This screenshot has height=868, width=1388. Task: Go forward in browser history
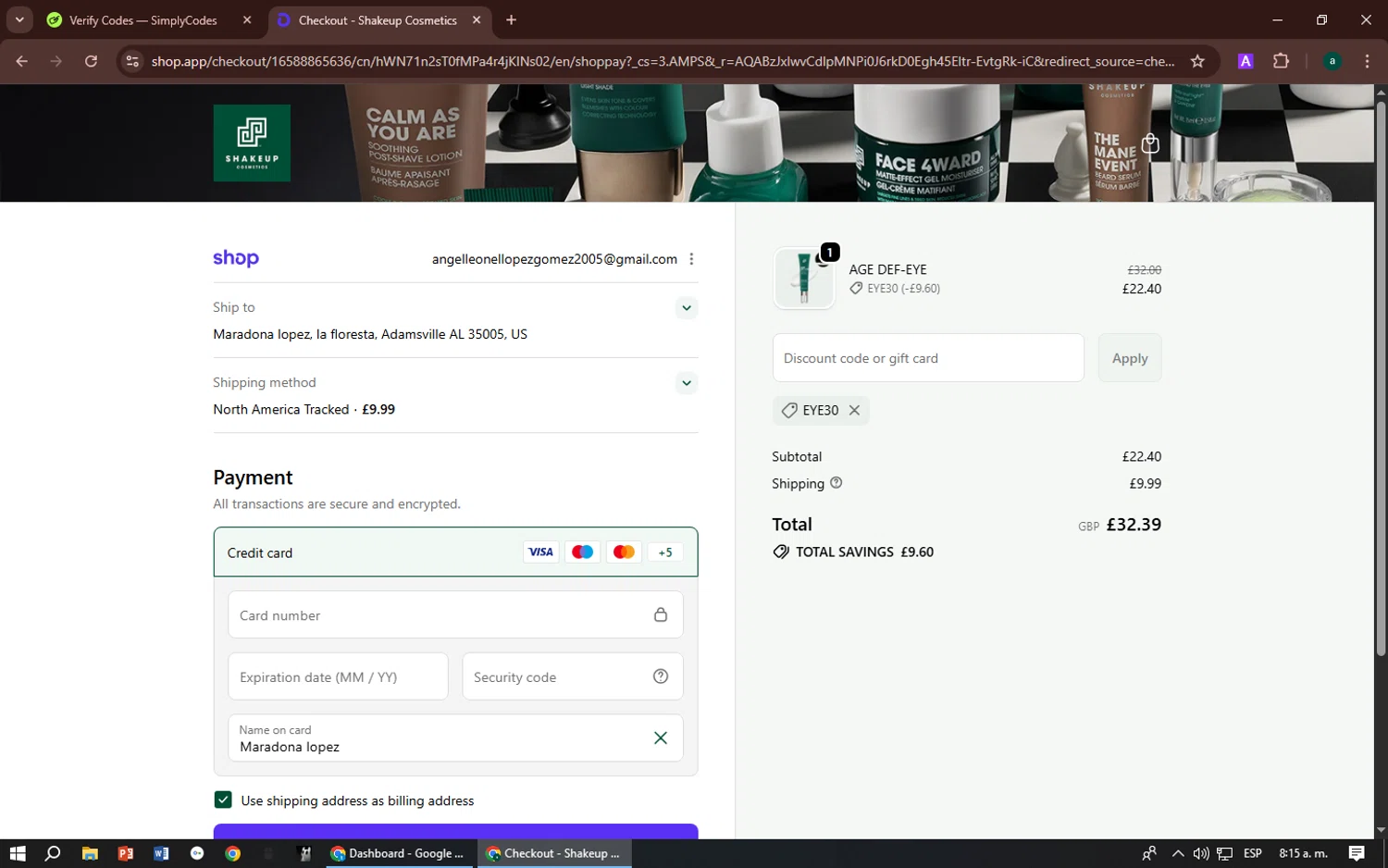click(56, 61)
